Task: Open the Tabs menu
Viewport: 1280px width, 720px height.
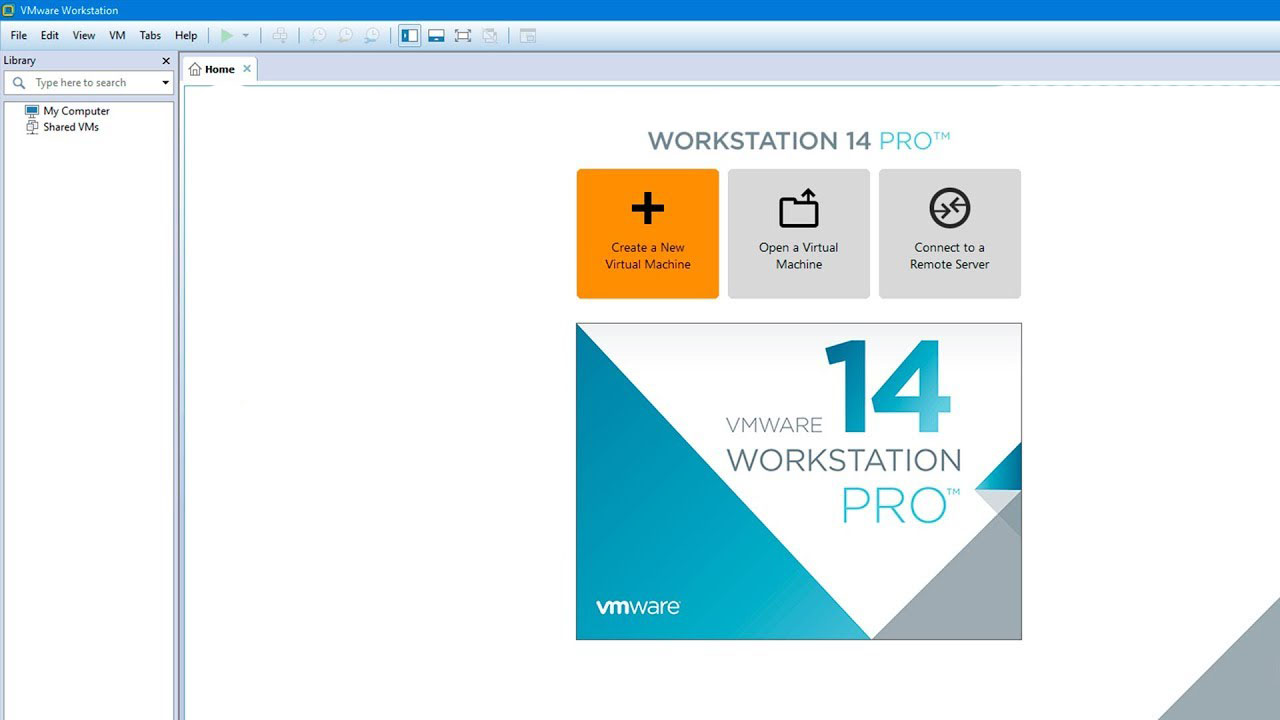Action: (x=150, y=35)
